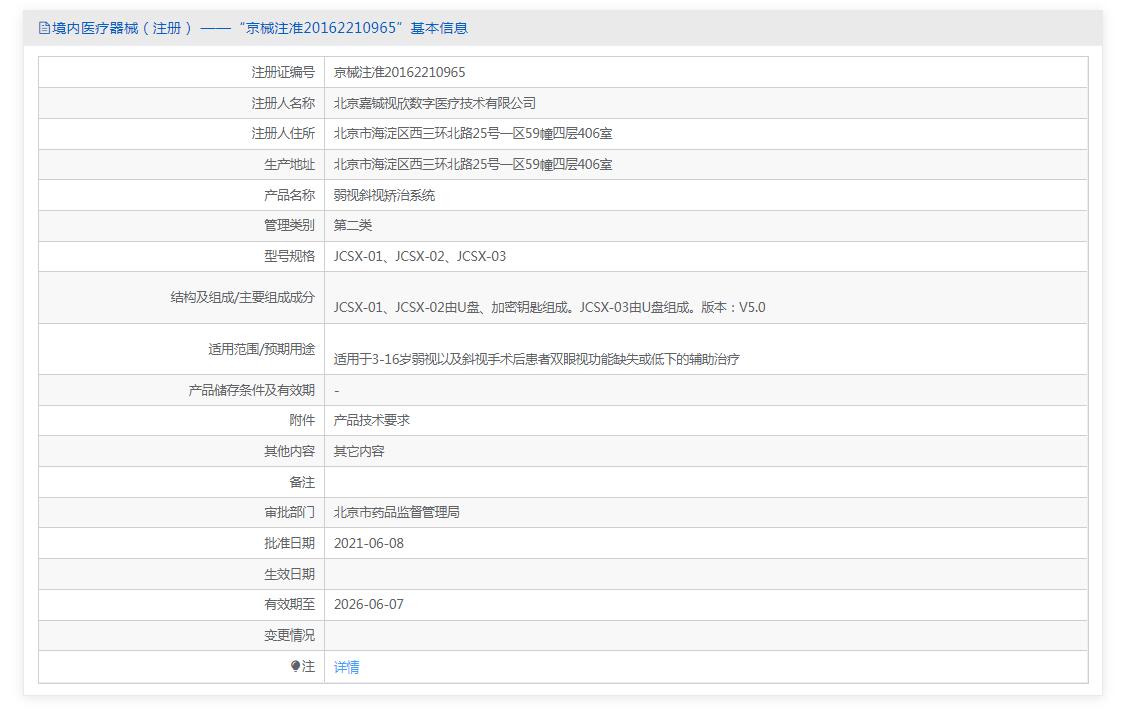The height and width of the screenshot is (720, 1123).
Task: Click the 有效期至 label
Action: coord(289,605)
